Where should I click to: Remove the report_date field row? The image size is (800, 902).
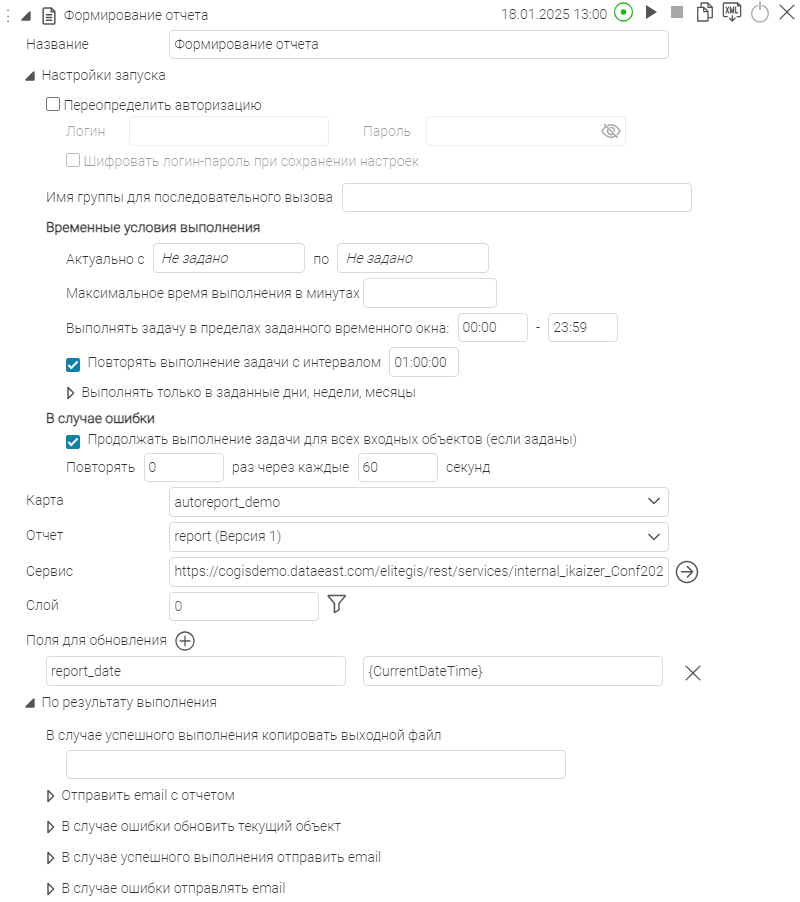(692, 672)
